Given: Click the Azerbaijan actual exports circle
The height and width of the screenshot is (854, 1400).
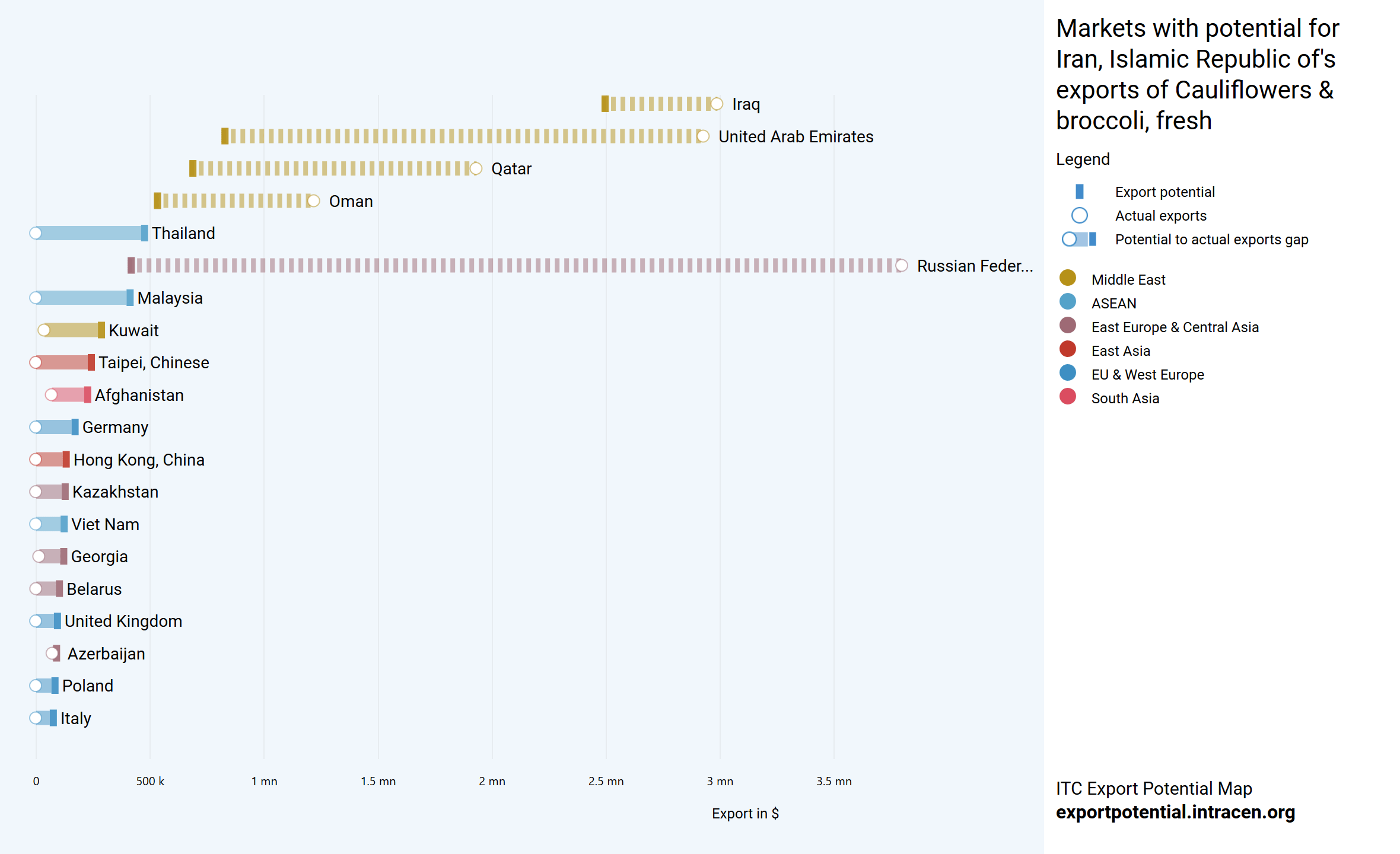Looking at the screenshot, I should (52, 654).
